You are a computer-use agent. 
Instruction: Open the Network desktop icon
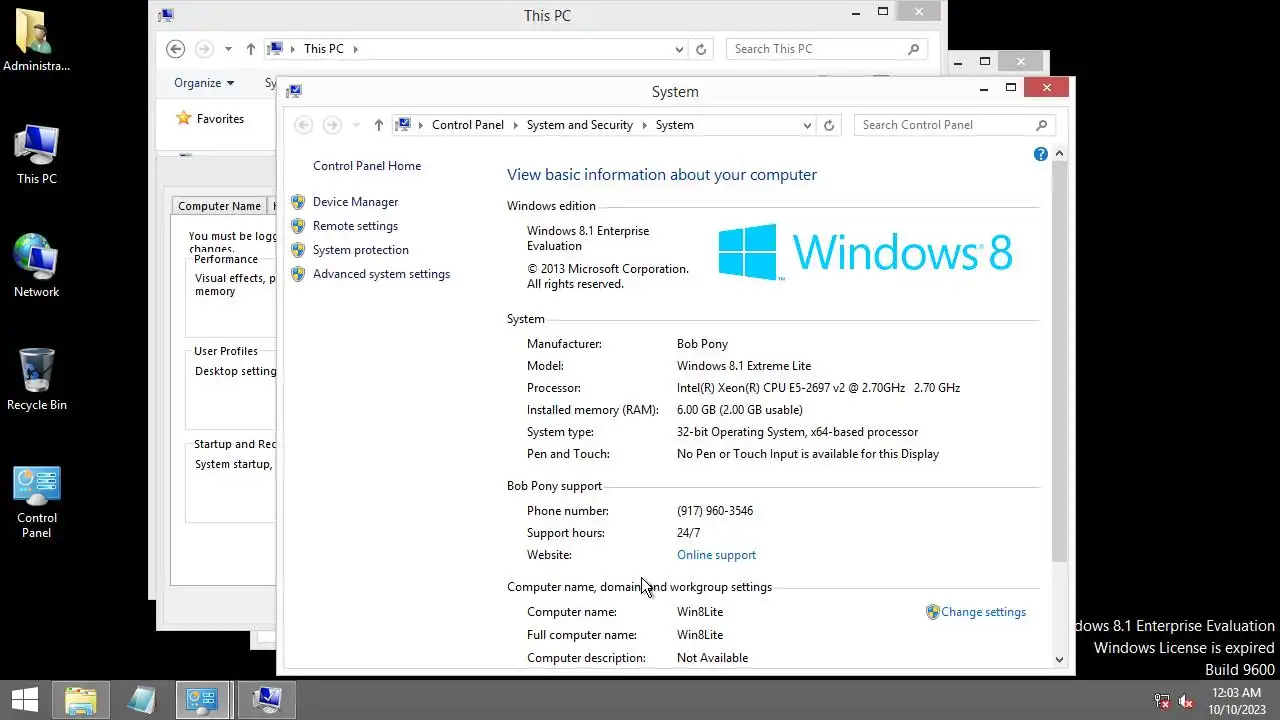pos(36,266)
